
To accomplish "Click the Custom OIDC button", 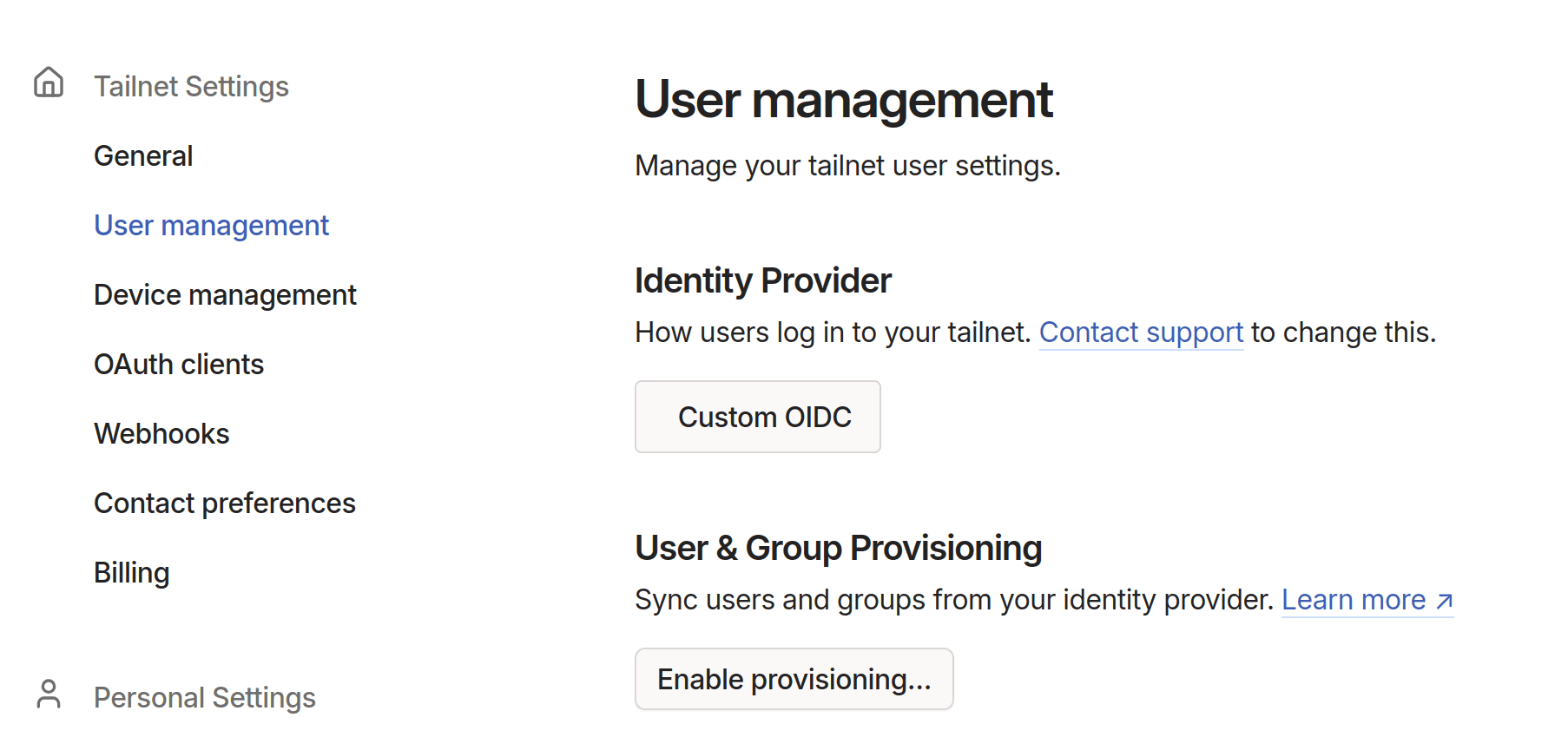I will (758, 417).
